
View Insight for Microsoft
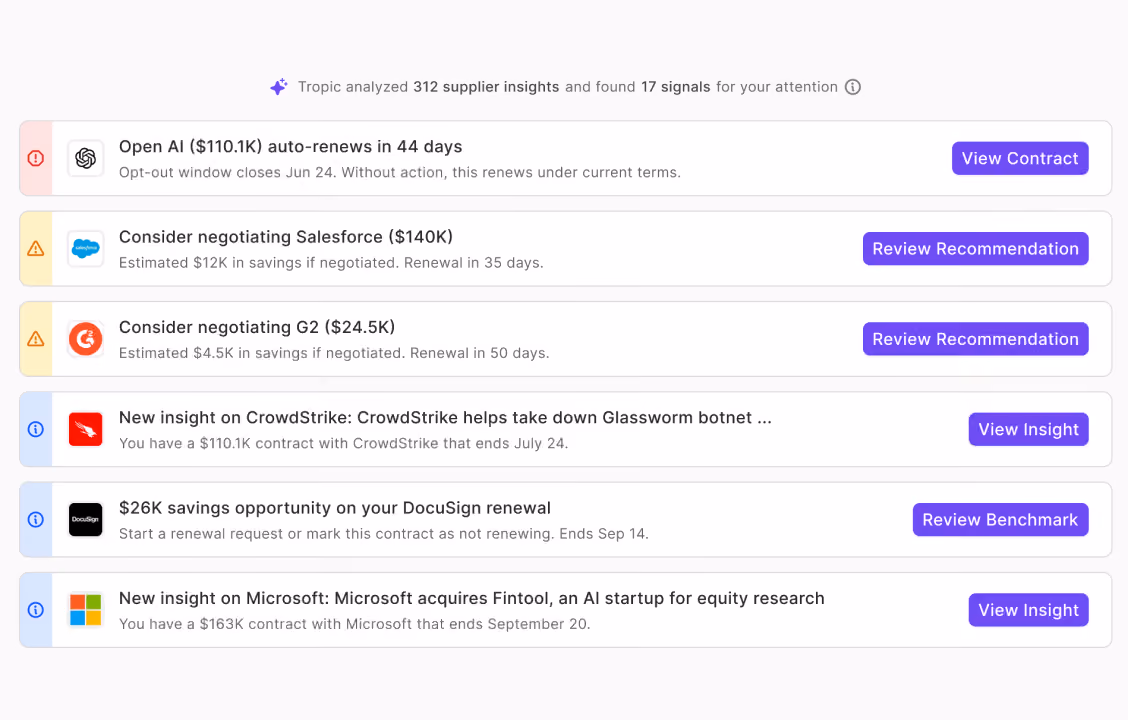click(1028, 610)
